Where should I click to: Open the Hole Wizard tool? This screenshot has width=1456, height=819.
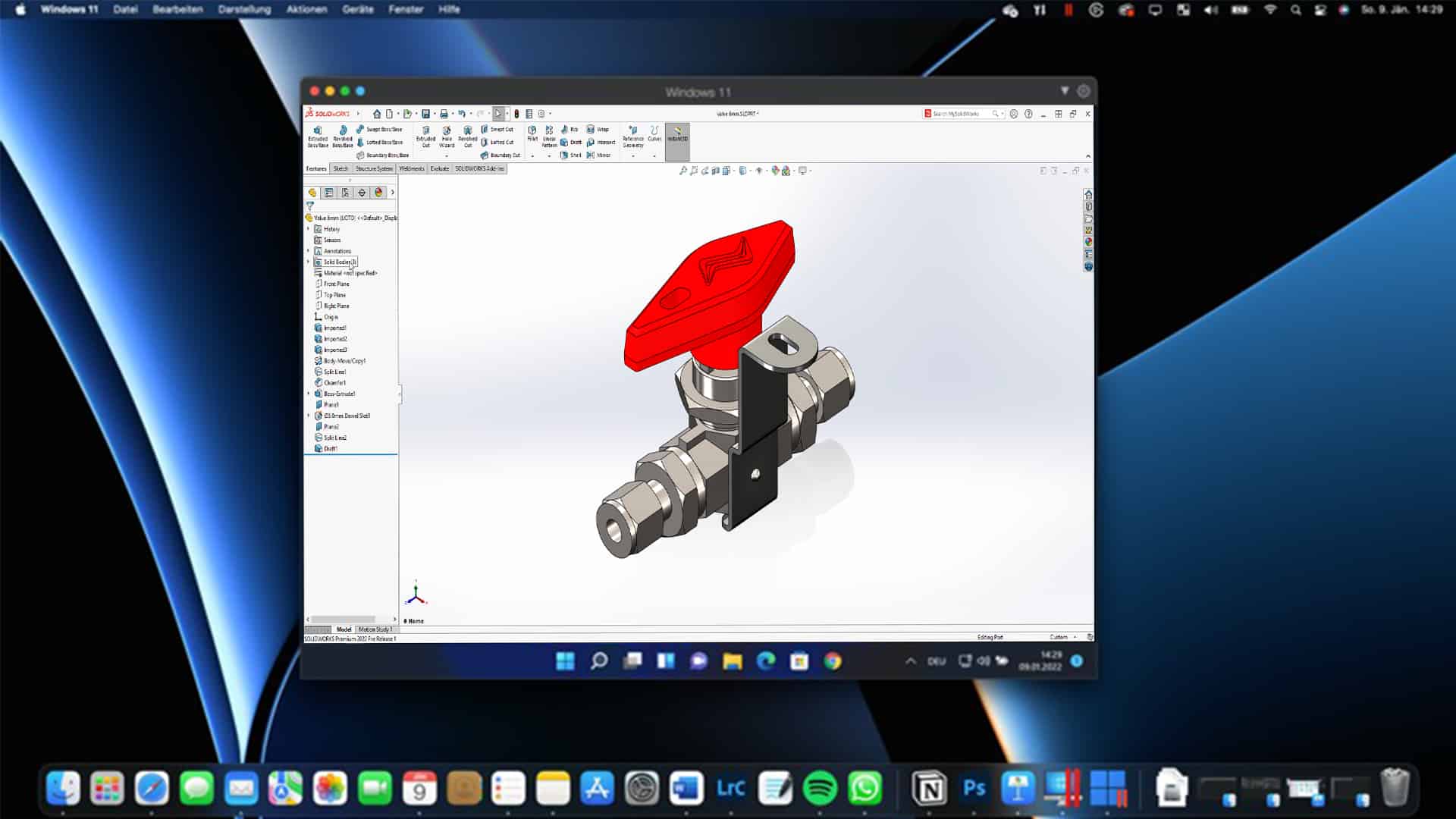pos(447,137)
